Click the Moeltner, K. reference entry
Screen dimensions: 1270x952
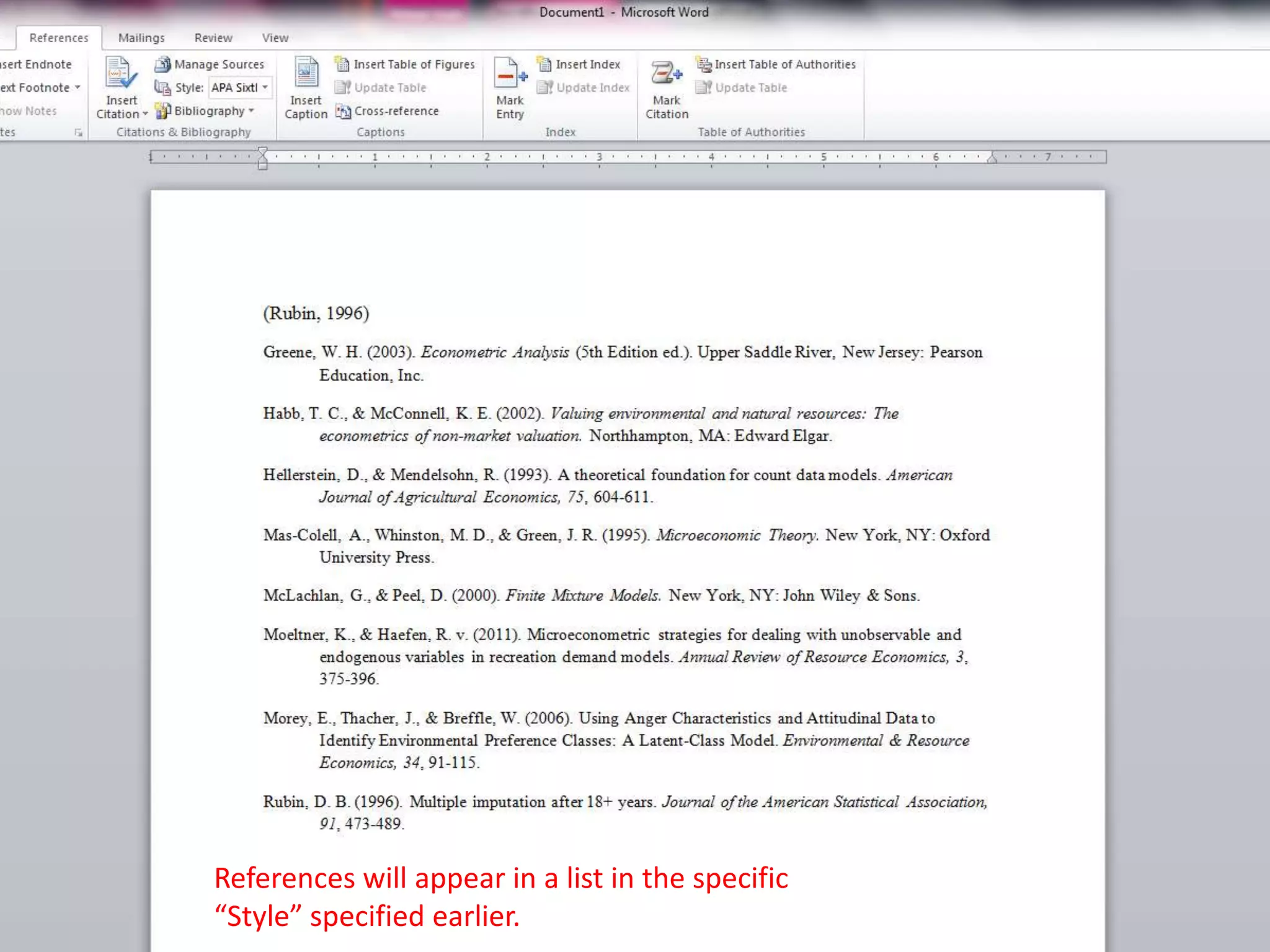(615, 656)
